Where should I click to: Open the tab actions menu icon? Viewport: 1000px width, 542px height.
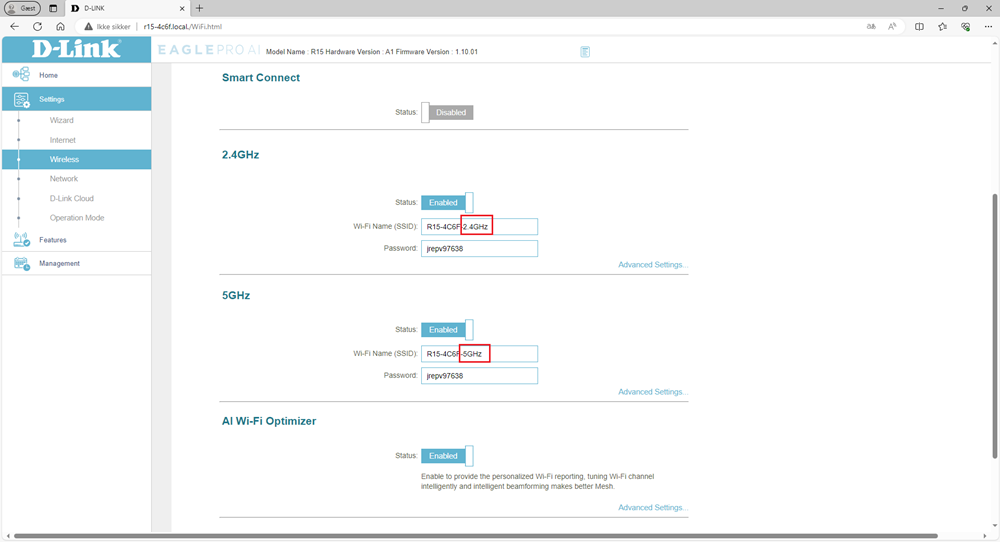tap(53, 8)
